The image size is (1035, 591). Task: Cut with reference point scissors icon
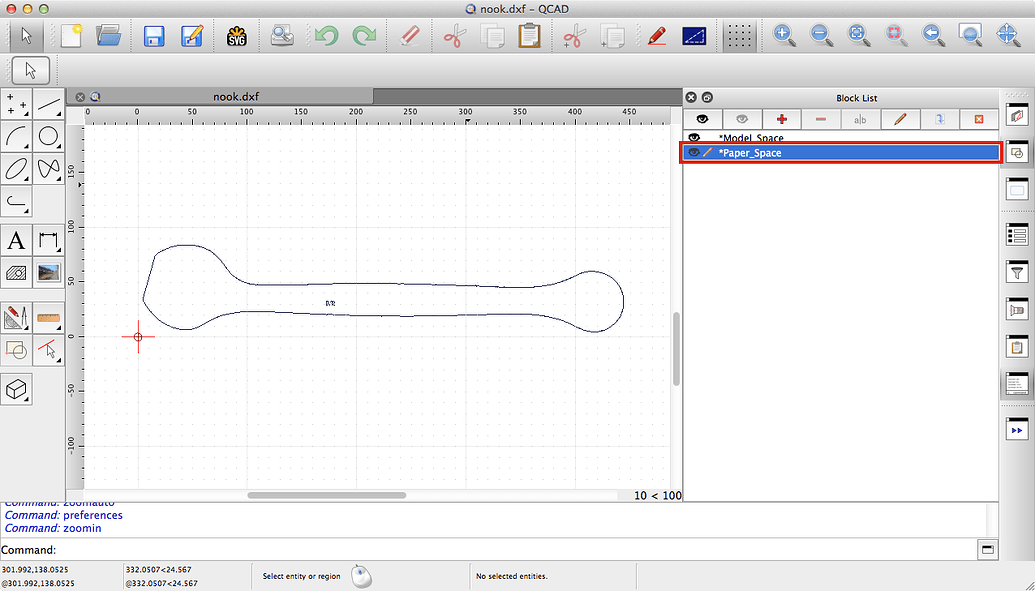pyautogui.click(x=574, y=36)
